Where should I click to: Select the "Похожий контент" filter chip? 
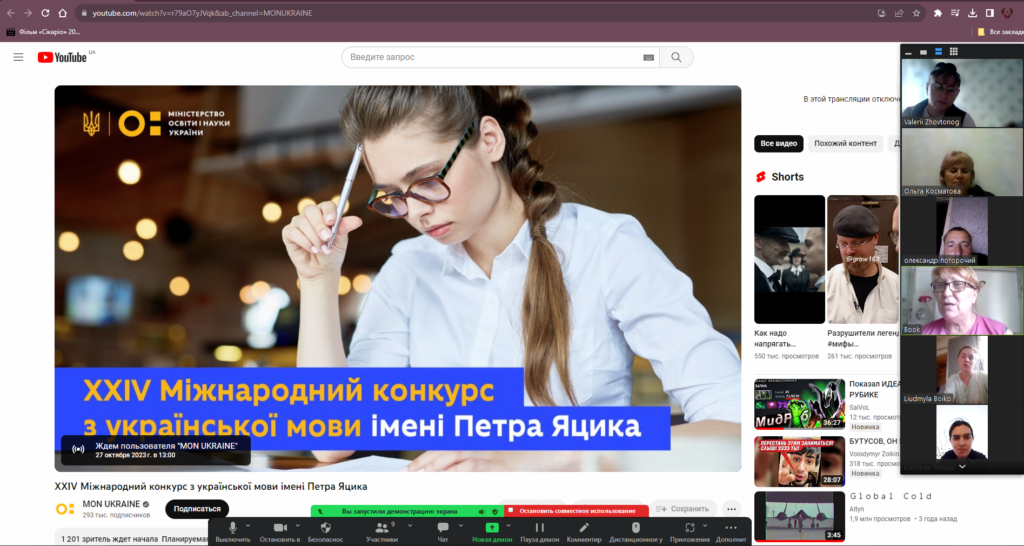(x=845, y=143)
